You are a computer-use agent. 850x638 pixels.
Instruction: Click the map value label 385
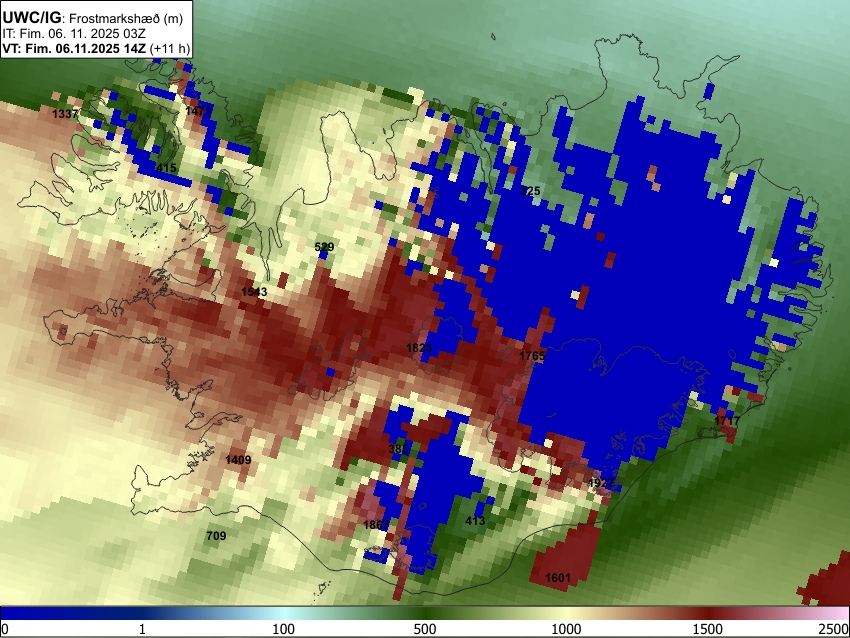point(398,449)
